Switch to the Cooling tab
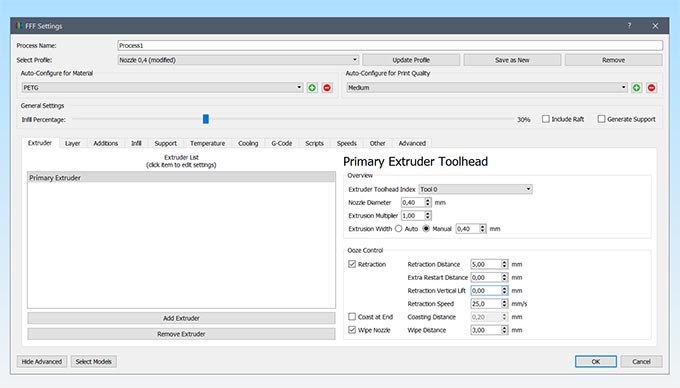This screenshot has width=680, height=388. (x=248, y=143)
